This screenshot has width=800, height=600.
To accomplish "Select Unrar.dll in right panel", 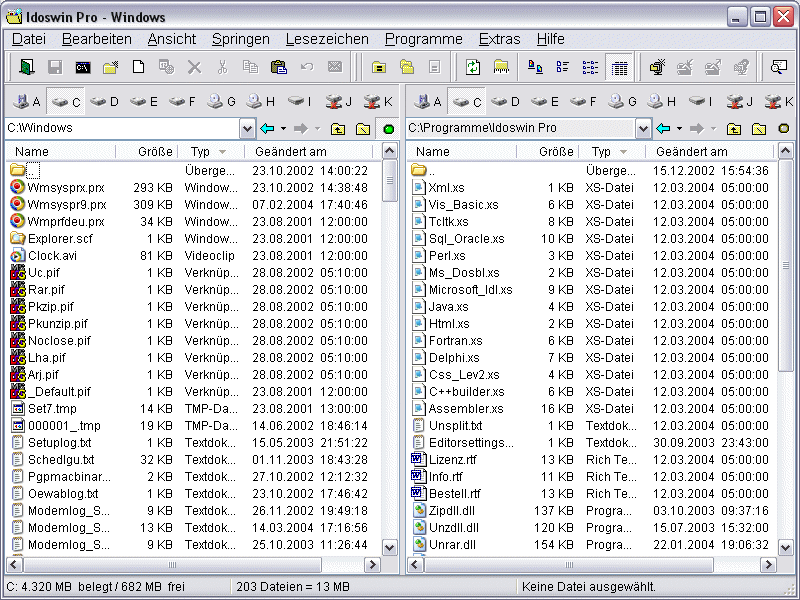I will tap(452, 545).
